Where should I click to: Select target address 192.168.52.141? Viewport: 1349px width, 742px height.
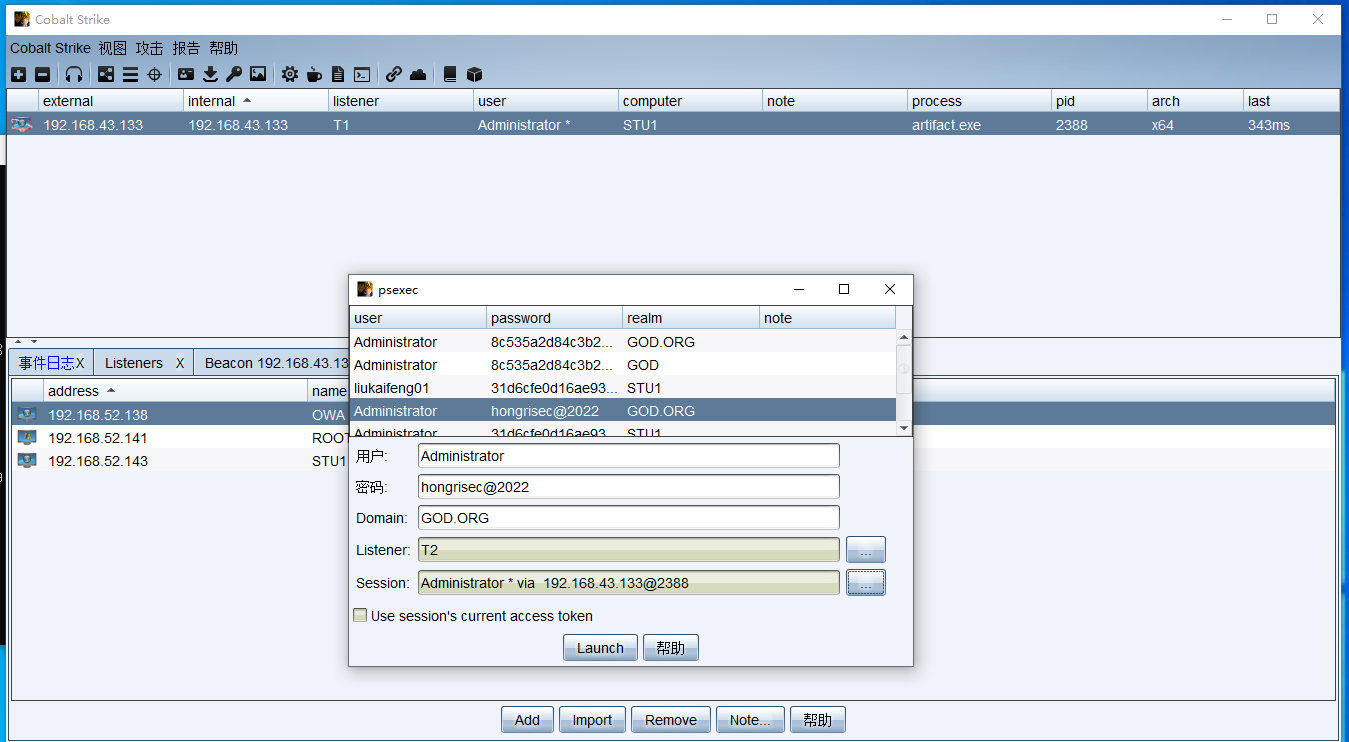click(98, 438)
